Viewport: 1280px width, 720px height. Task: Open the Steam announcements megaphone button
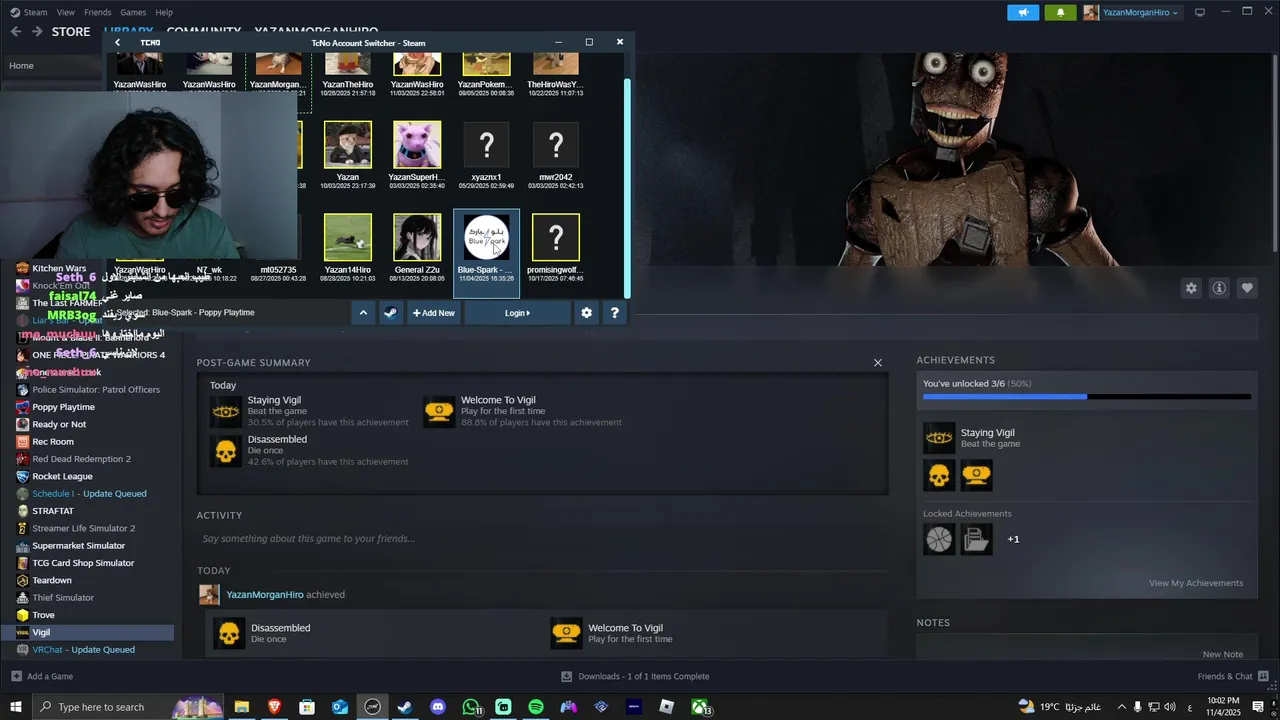pyautogui.click(x=1023, y=12)
